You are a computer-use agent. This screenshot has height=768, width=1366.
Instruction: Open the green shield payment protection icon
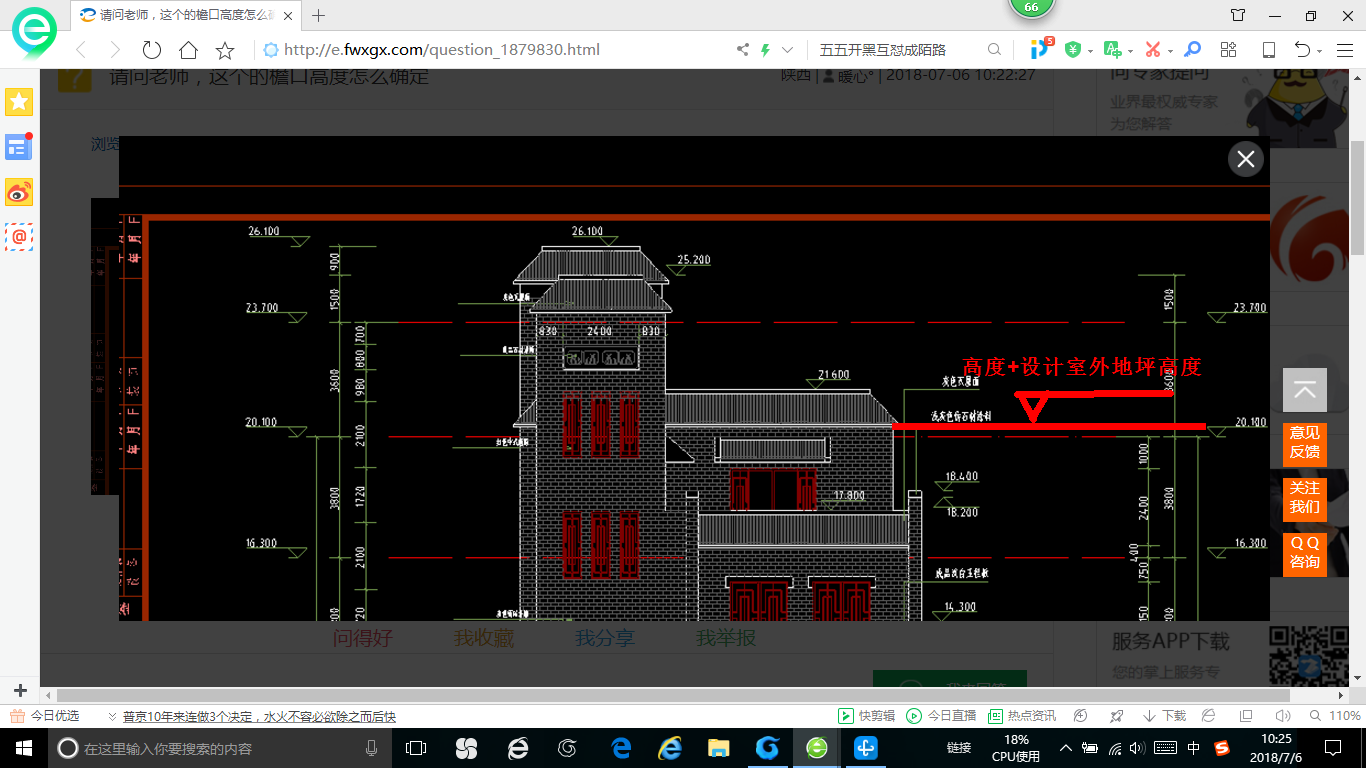1073,50
